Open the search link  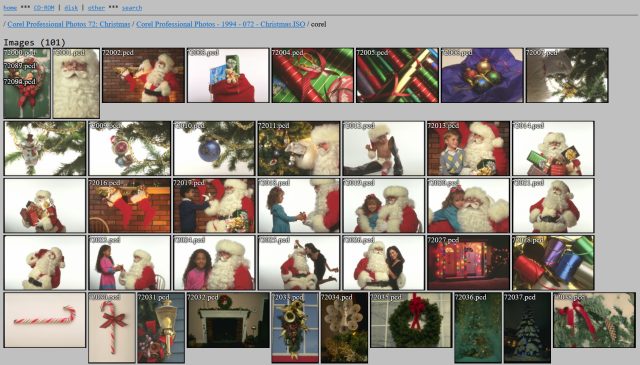click(x=132, y=8)
